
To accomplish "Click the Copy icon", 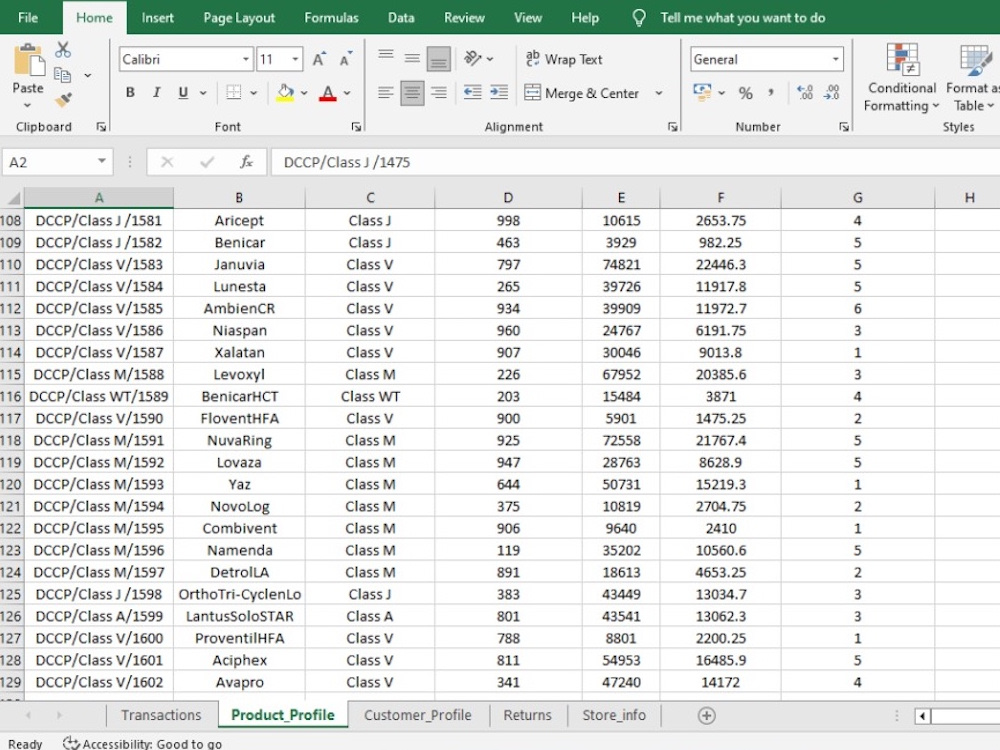I will click(62, 75).
